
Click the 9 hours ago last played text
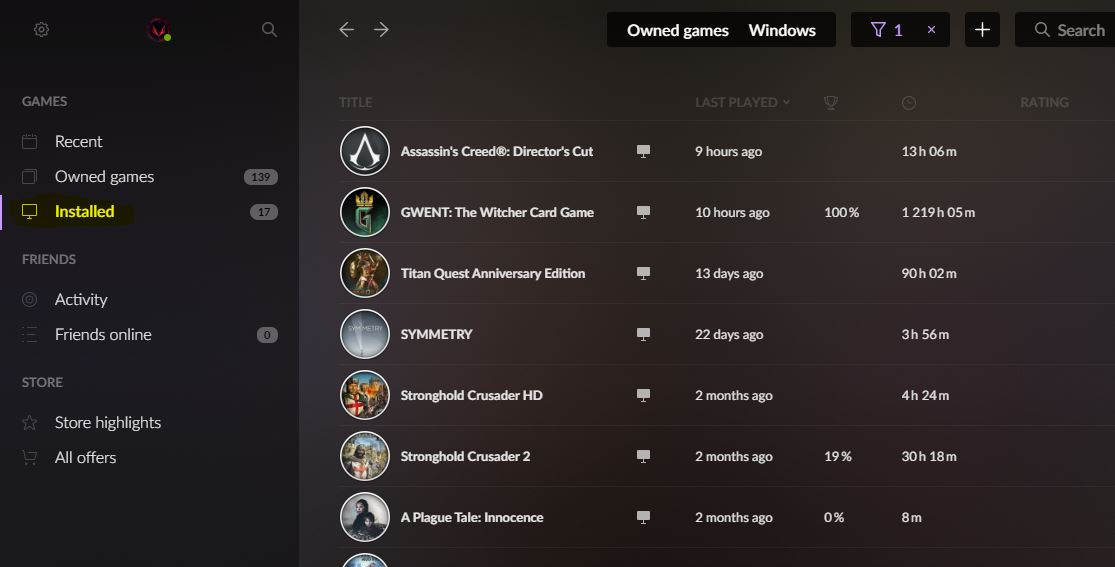click(x=728, y=152)
